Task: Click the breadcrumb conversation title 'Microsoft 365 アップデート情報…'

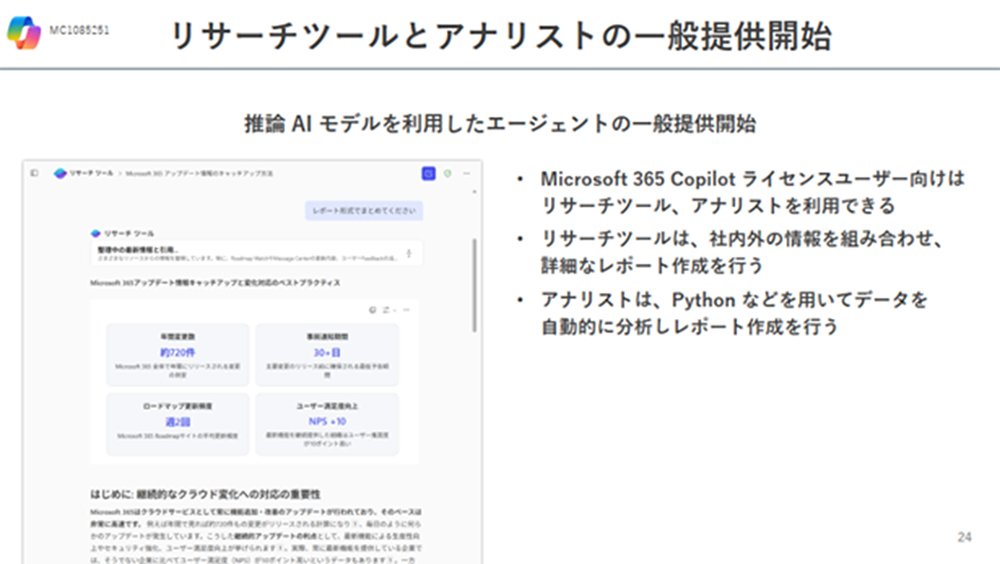Action: [x=199, y=173]
